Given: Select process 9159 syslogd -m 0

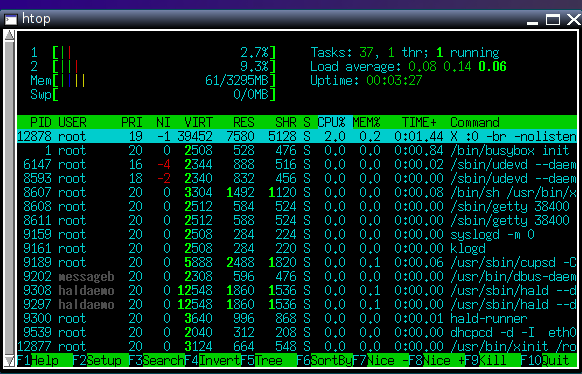Looking at the screenshot, I should coord(297,234).
